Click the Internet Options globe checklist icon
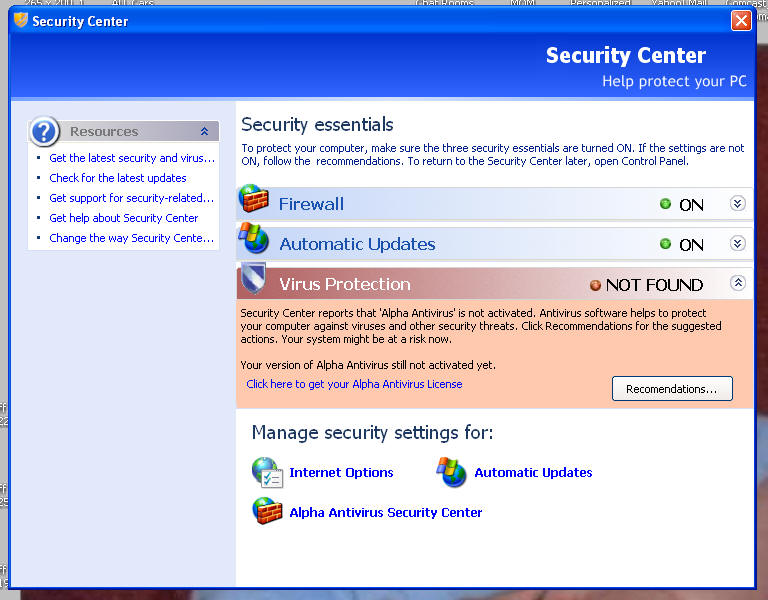This screenshot has width=768, height=600. [x=267, y=472]
